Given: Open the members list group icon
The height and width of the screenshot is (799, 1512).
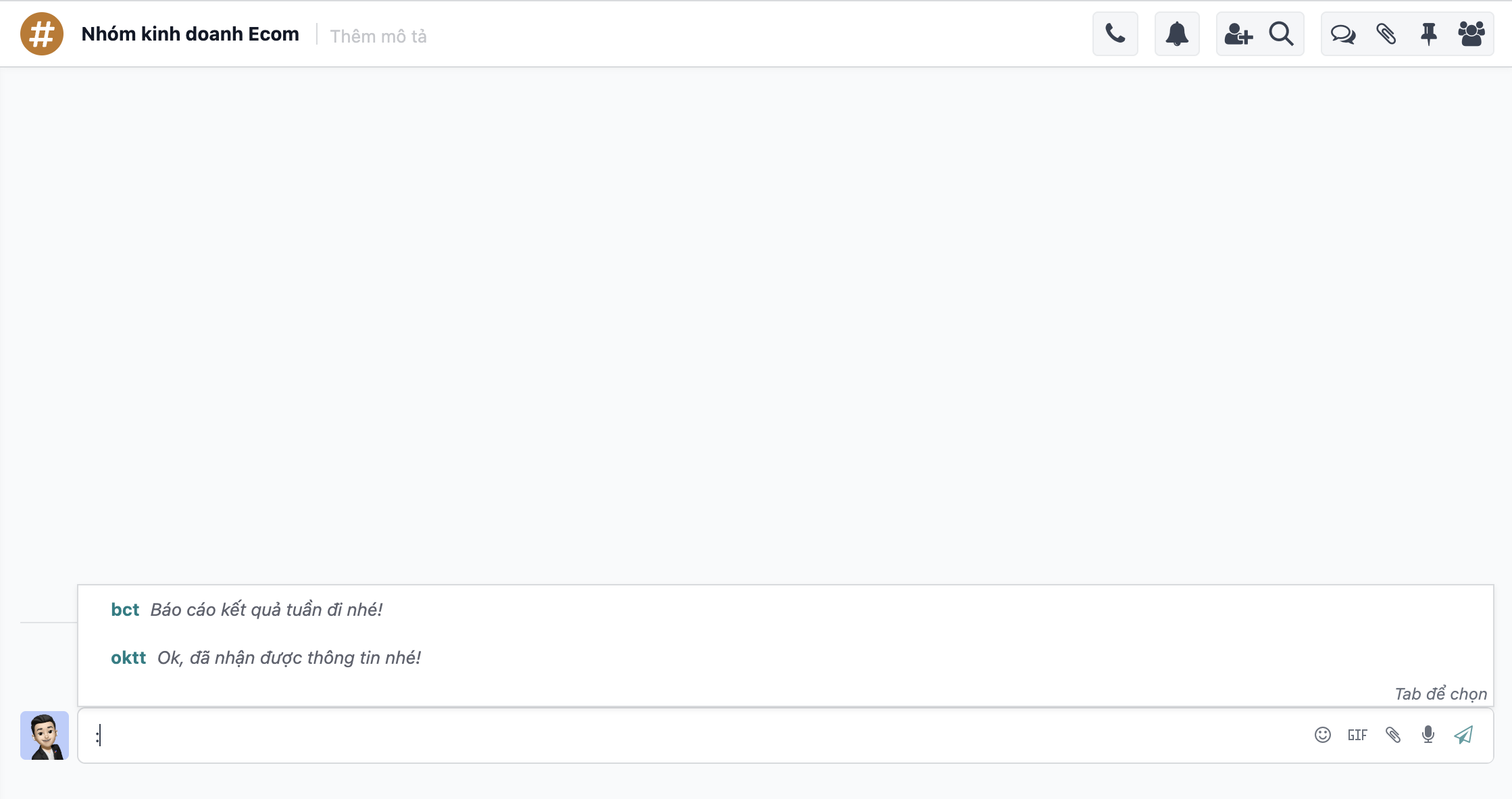Looking at the screenshot, I should 1471,34.
